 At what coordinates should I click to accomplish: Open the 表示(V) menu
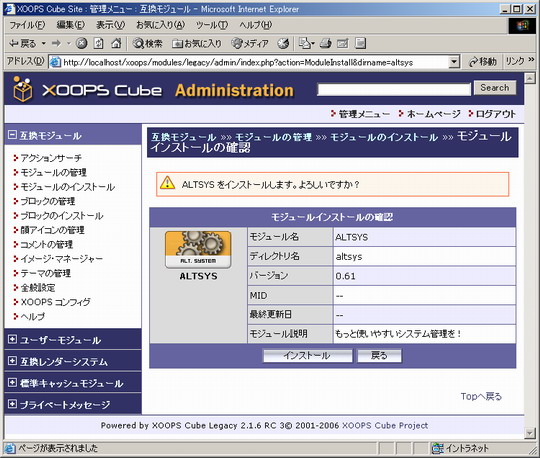110,25
